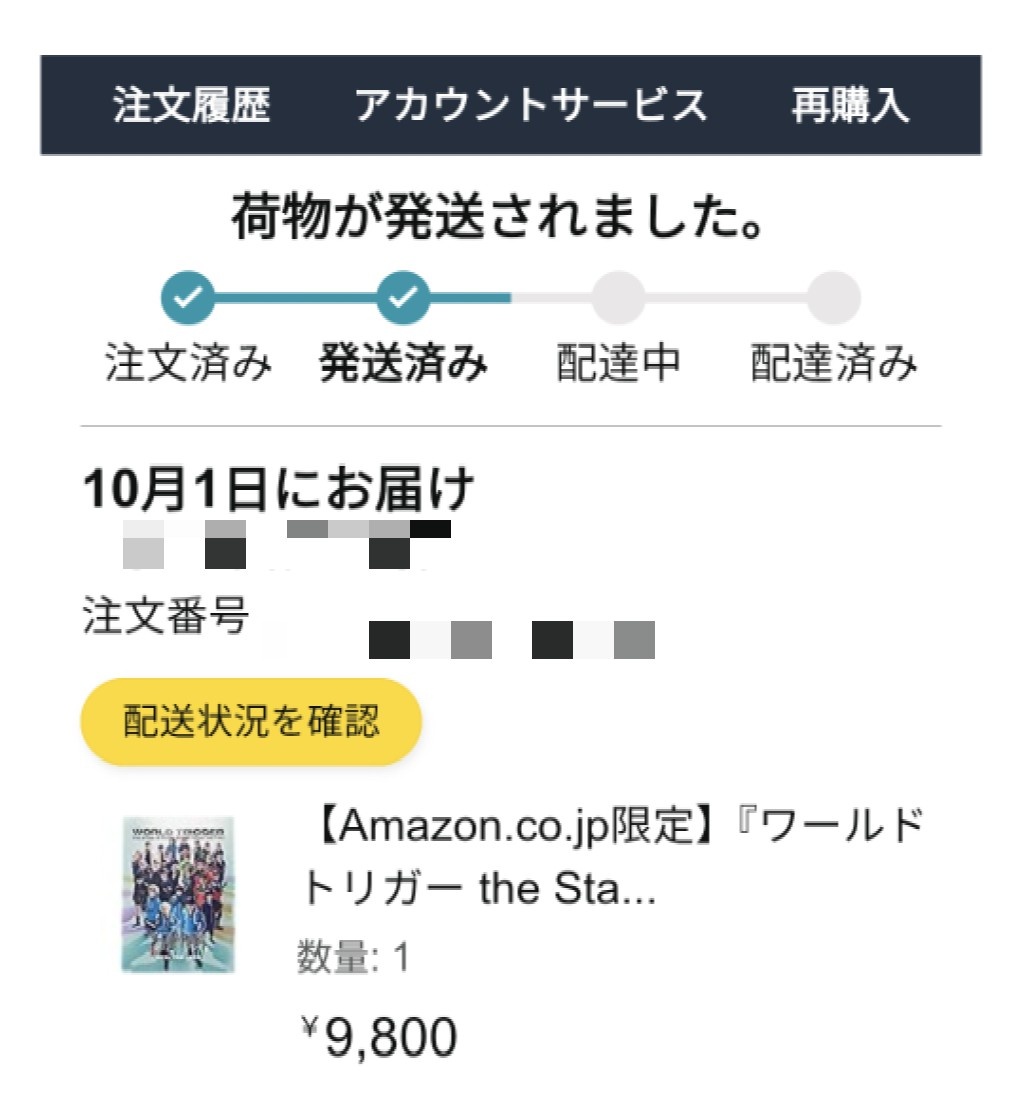
Task: Open the World Trigger product thumbnail
Action: click(x=179, y=893)
